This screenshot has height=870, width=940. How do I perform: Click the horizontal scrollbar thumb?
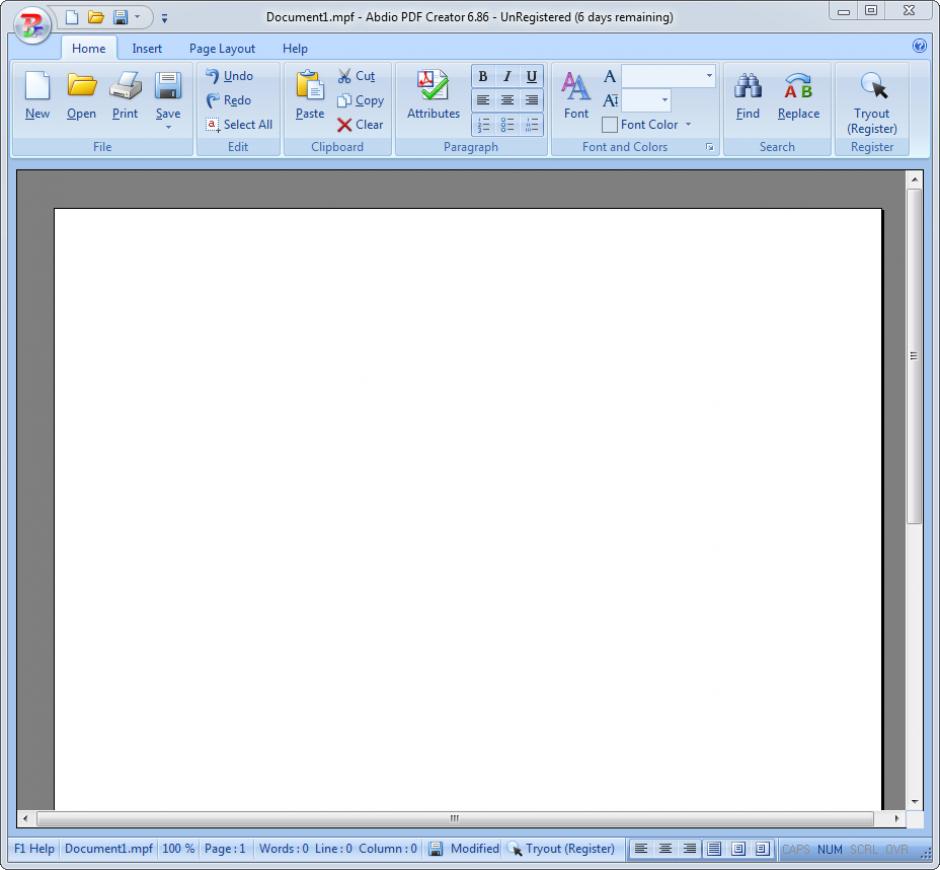[x=454, y=818]
